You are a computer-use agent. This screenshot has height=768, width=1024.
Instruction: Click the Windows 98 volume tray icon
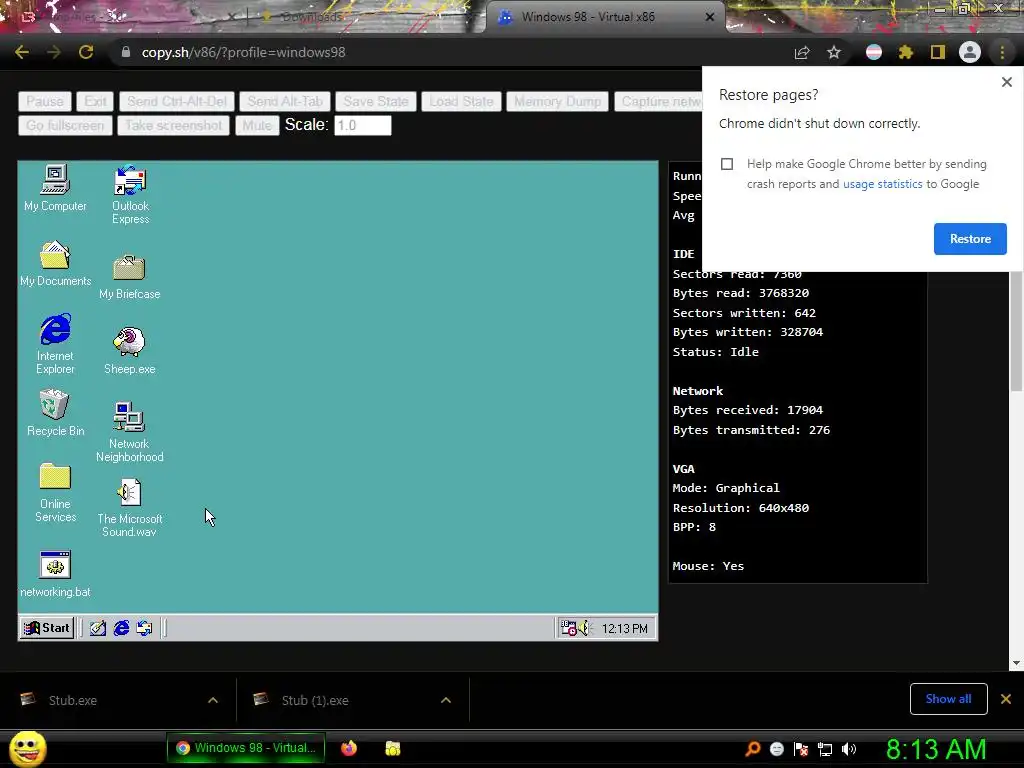coord(583,628)
